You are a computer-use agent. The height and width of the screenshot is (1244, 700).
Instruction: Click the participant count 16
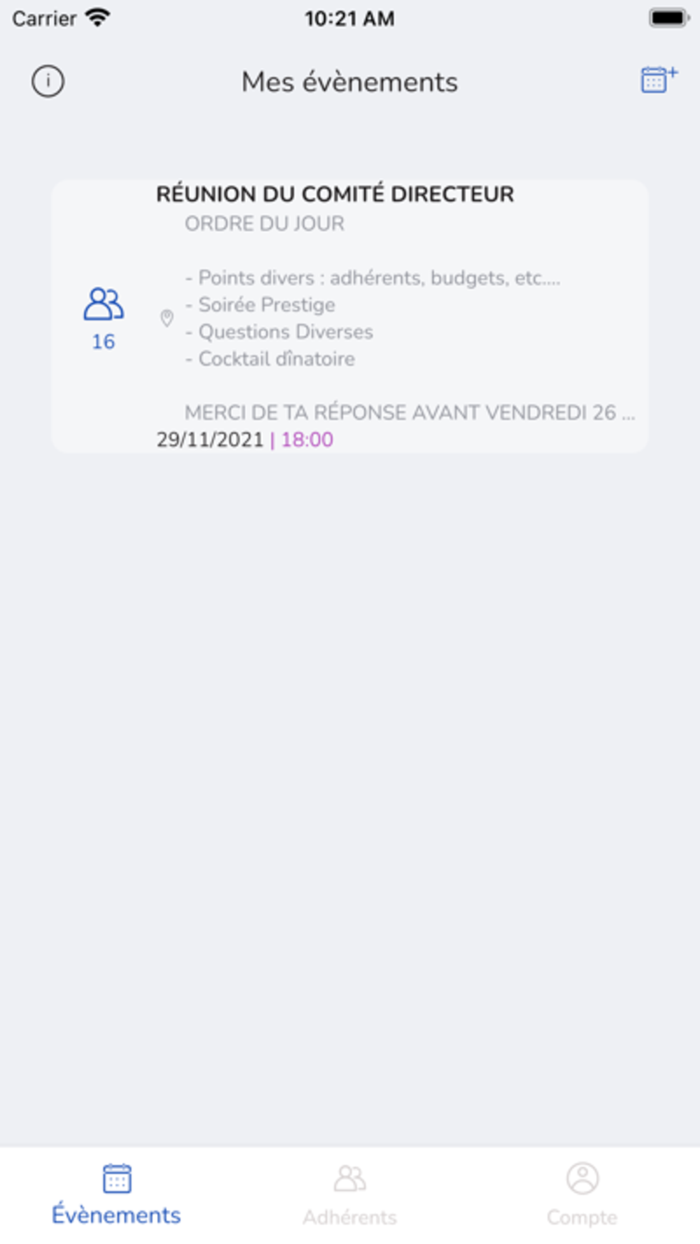pyautogui.click(x=103, y=342)
